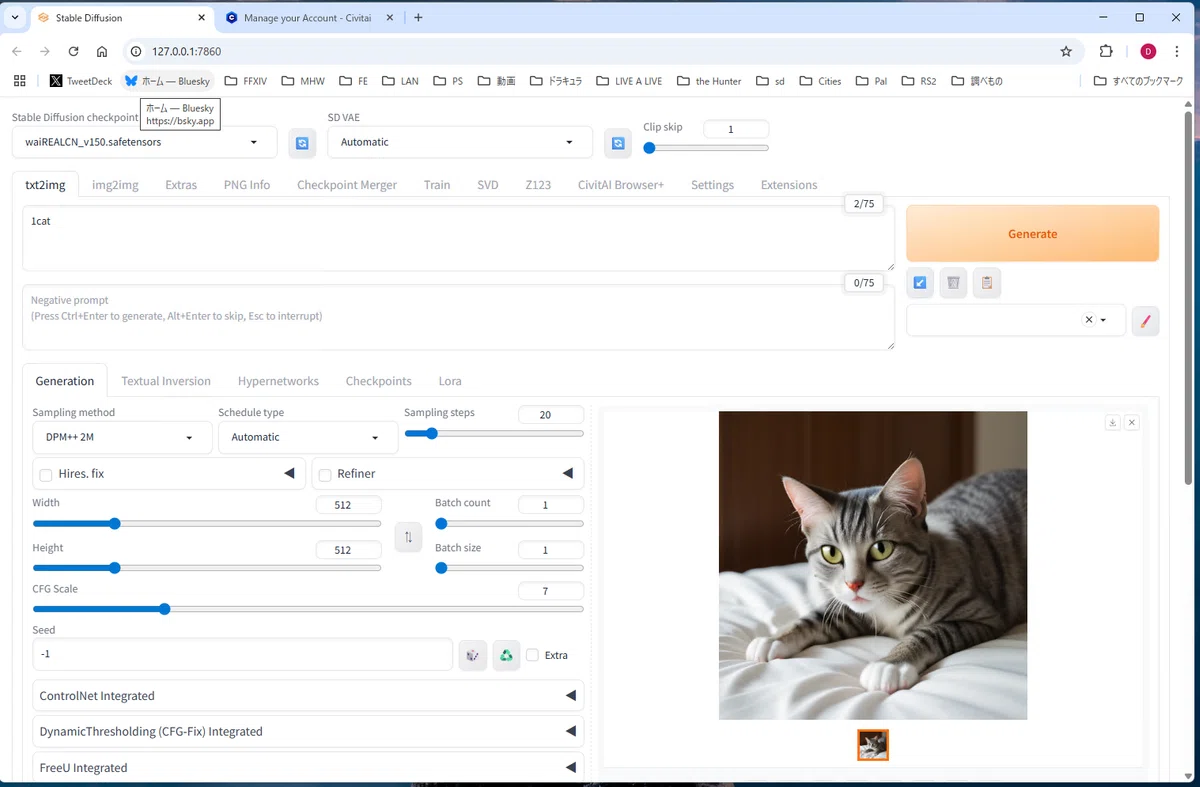Randomize seed with the dice icon
This screenshot has height=787, width=1200.
tap(473, 655)
